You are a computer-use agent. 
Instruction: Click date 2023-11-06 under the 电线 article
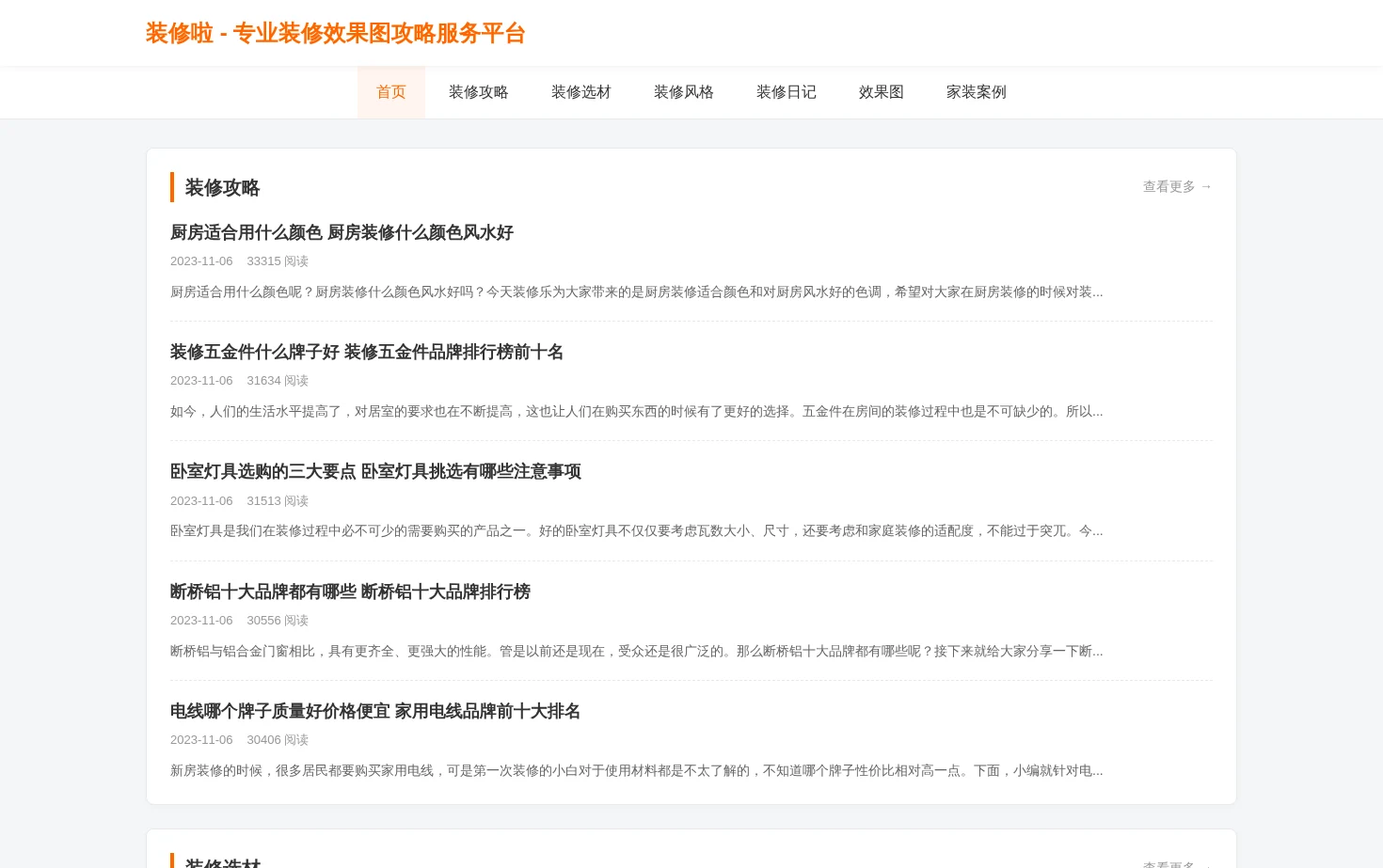[x=201, y=740]
